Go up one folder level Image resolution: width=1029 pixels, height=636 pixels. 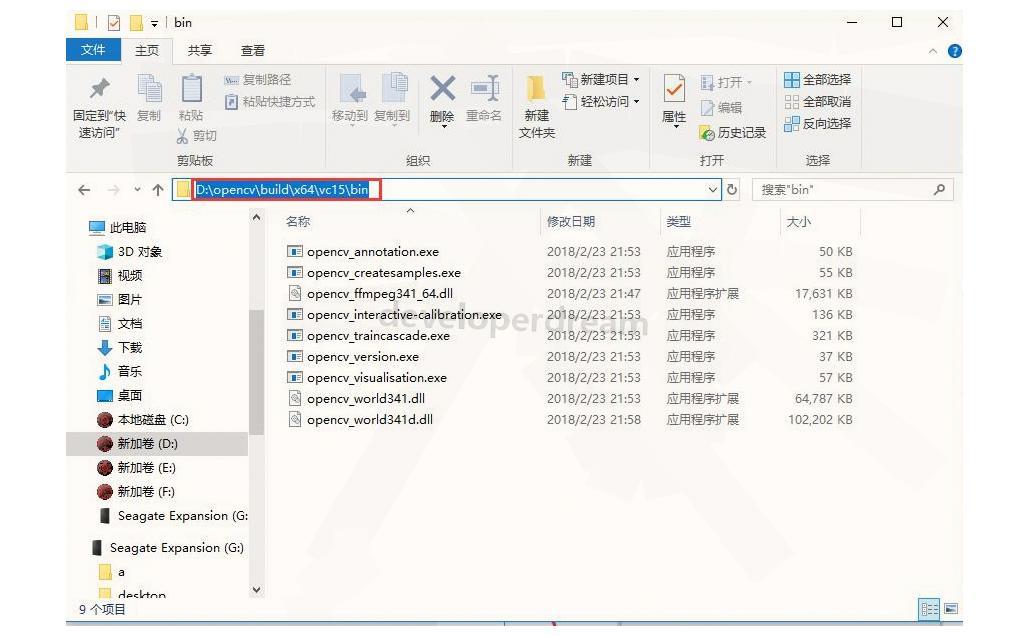tap(158, 190)
